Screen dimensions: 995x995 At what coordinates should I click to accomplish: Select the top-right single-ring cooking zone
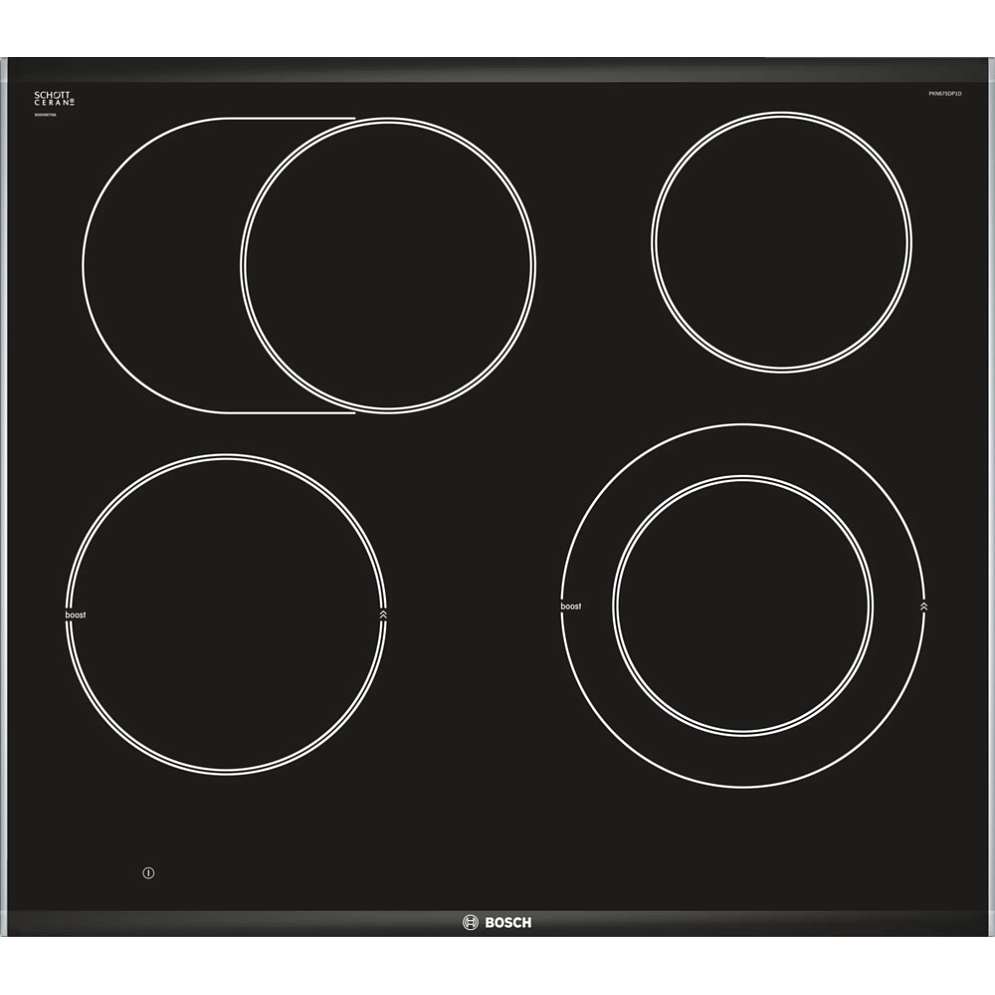781,242
